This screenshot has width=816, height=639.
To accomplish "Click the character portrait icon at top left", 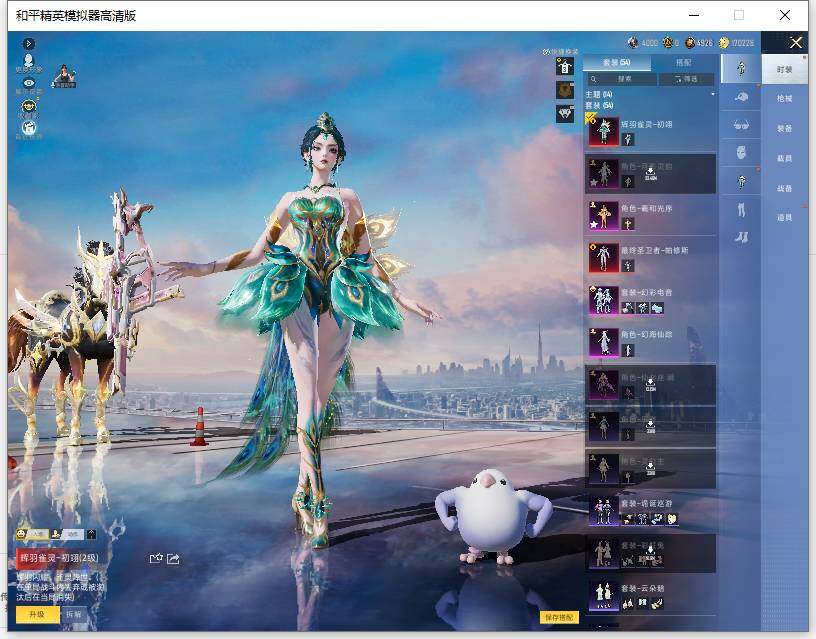I will 29,60.
